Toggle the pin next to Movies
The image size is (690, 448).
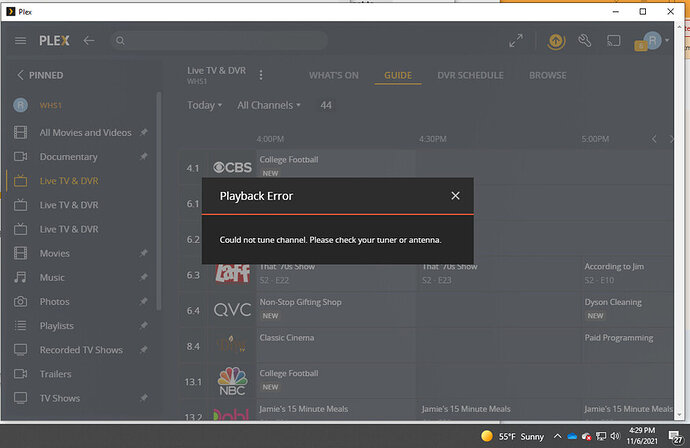(x=144, y=253)
